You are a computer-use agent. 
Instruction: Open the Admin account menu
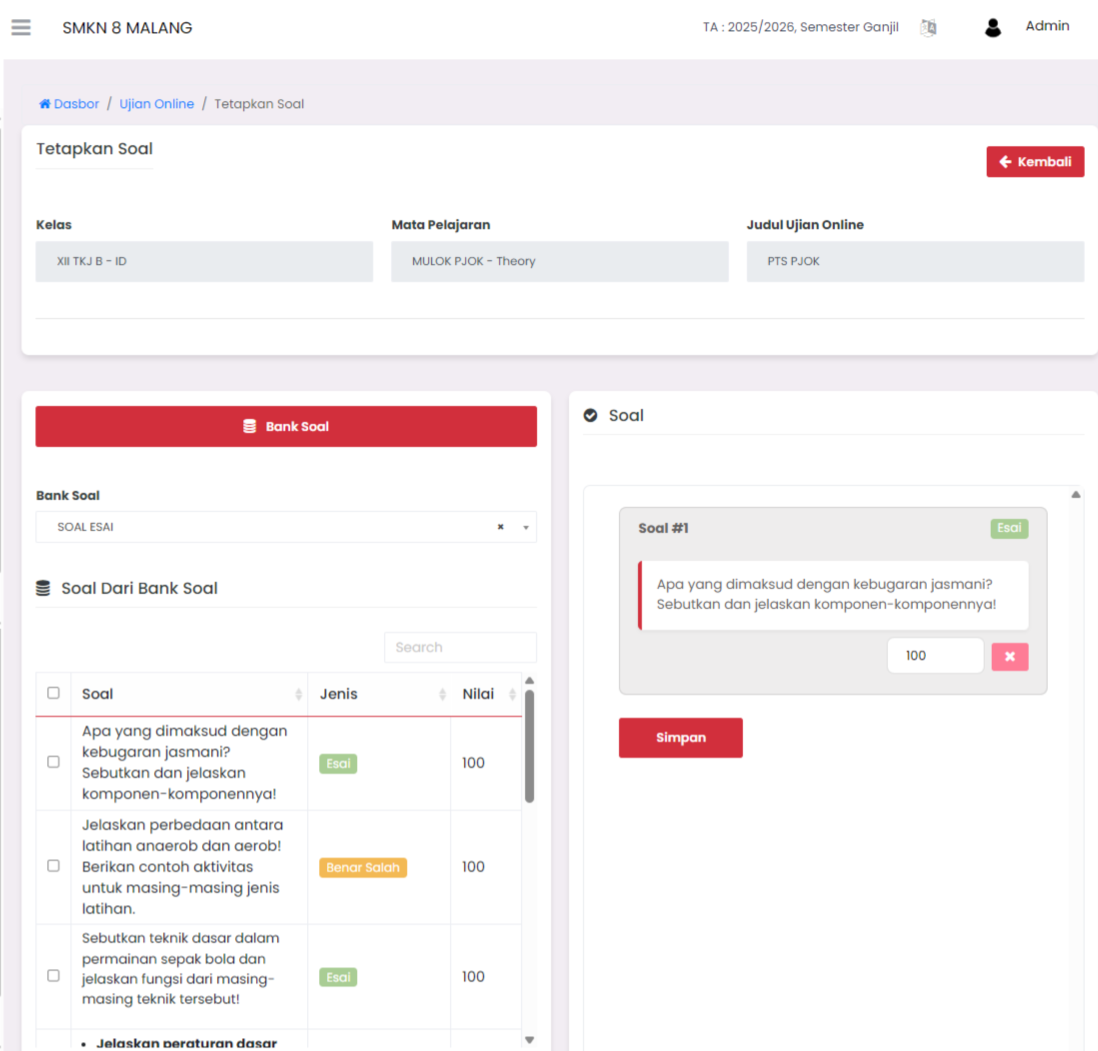coord(1047,27)
